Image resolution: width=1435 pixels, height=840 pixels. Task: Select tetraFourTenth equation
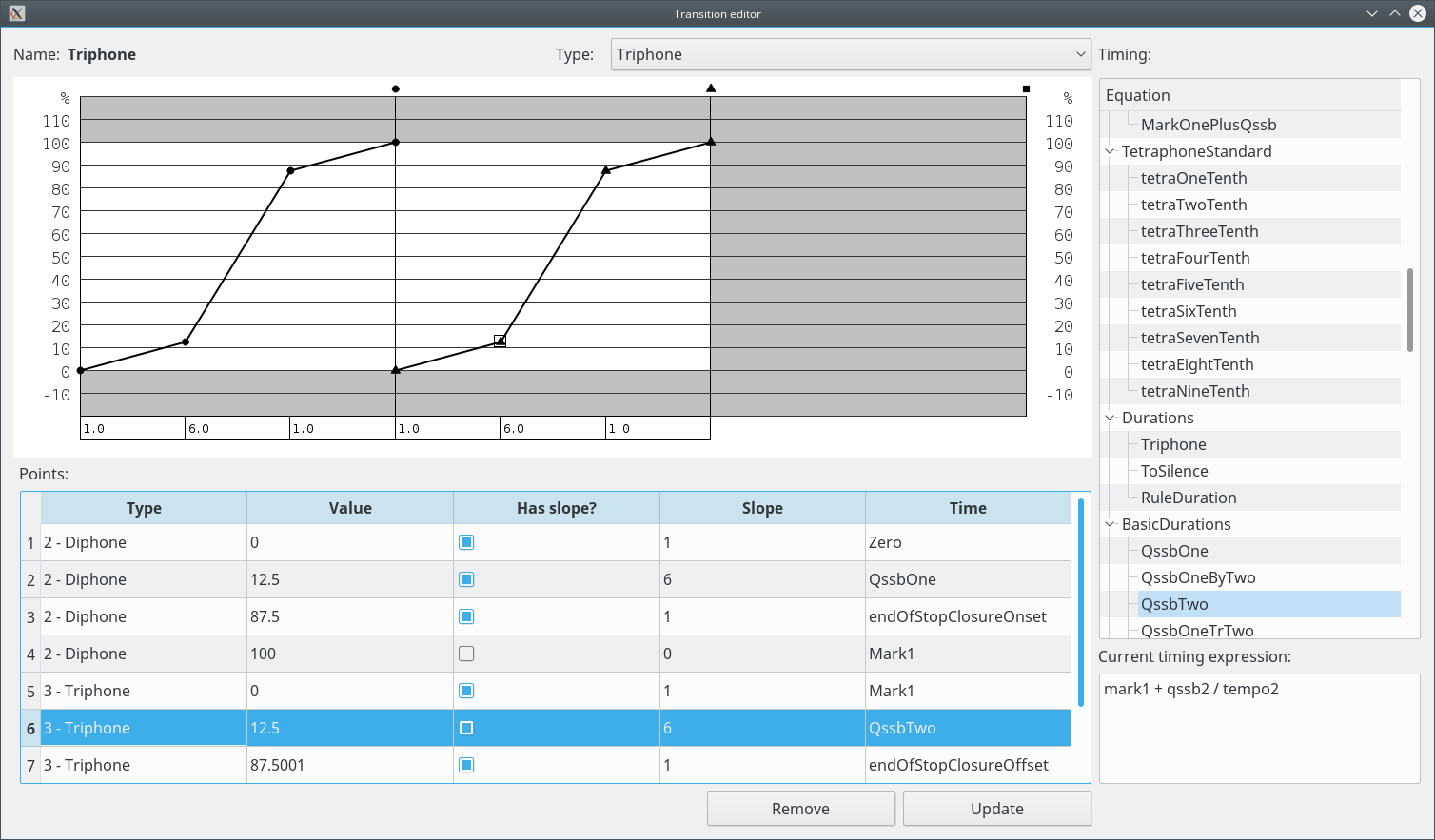point(1195,258)
